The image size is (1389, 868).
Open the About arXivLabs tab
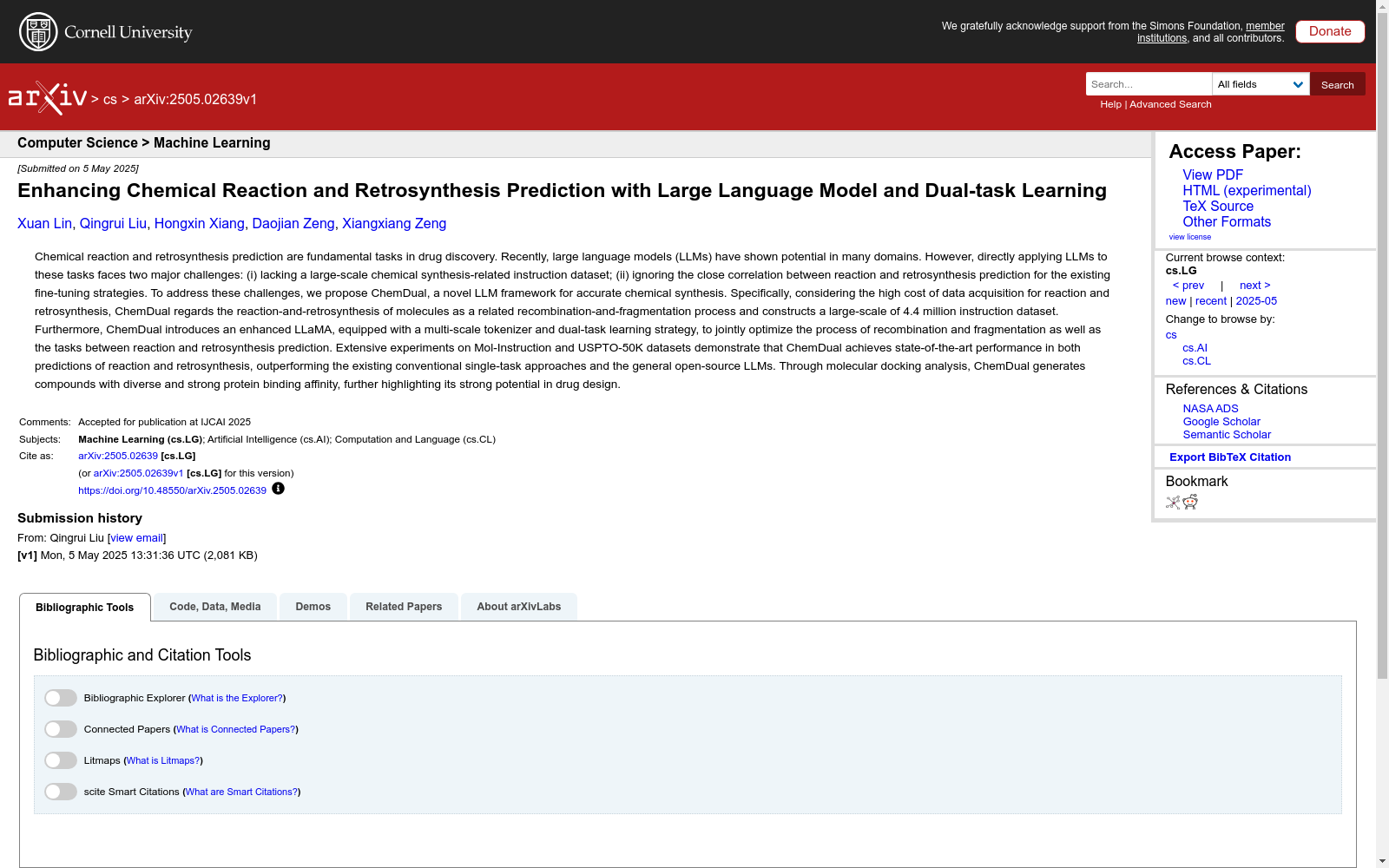pos(519,607)
